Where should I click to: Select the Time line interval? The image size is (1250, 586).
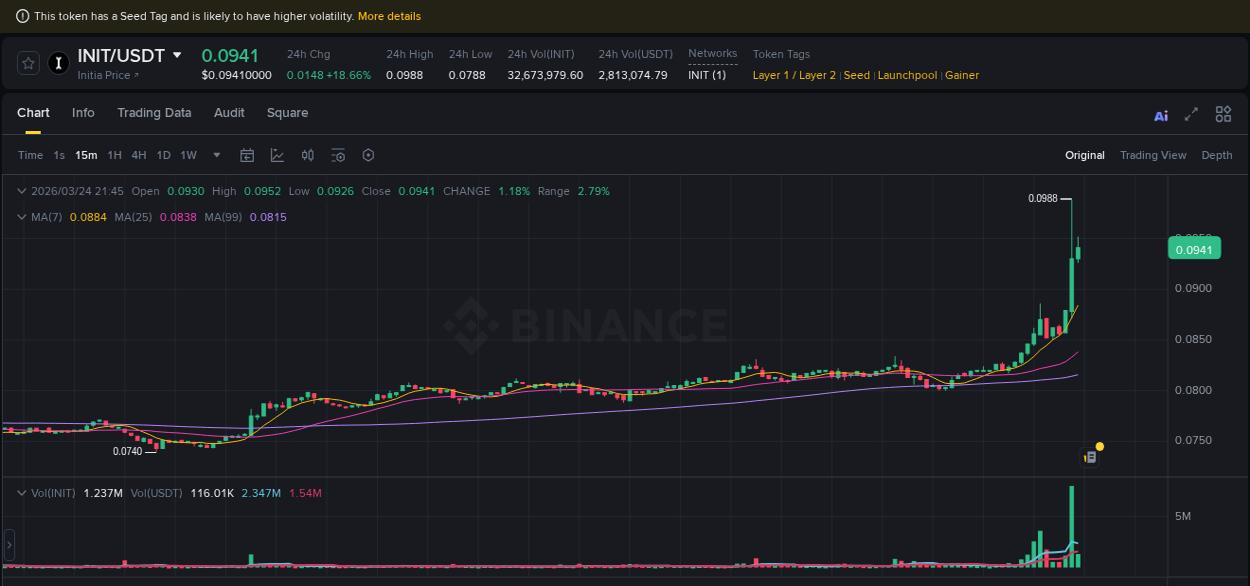coord(31,155)
